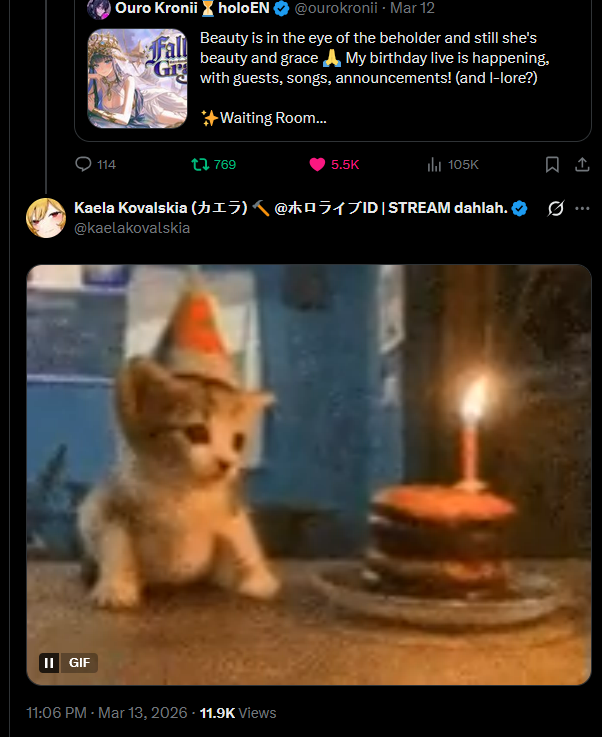
Task: Unlike the post with 5.5K hearts
Action: point(317,165)
